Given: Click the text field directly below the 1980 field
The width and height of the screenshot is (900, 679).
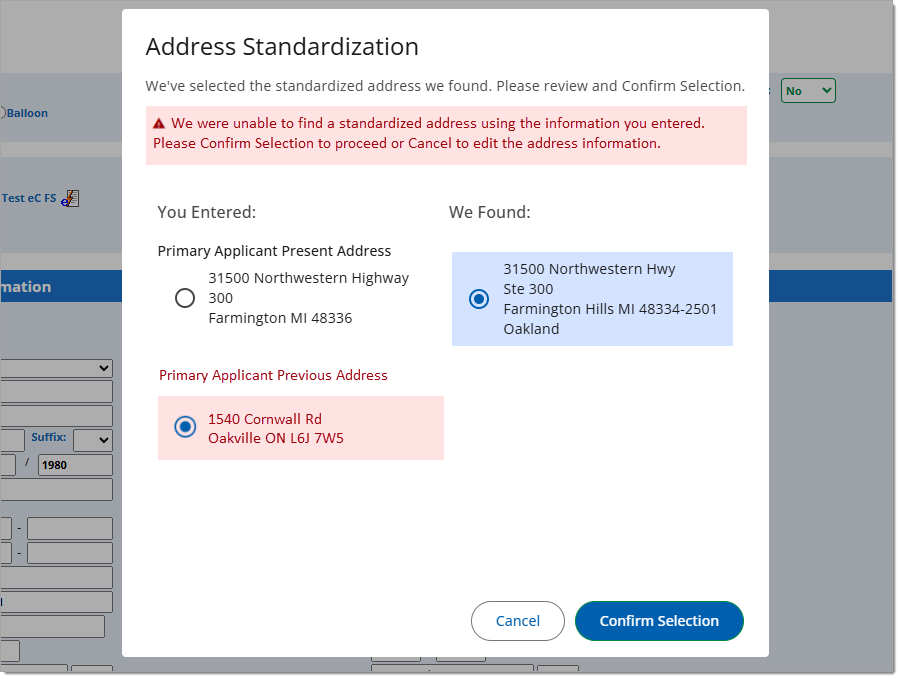Looking at the screenshot, I should 57,489.
